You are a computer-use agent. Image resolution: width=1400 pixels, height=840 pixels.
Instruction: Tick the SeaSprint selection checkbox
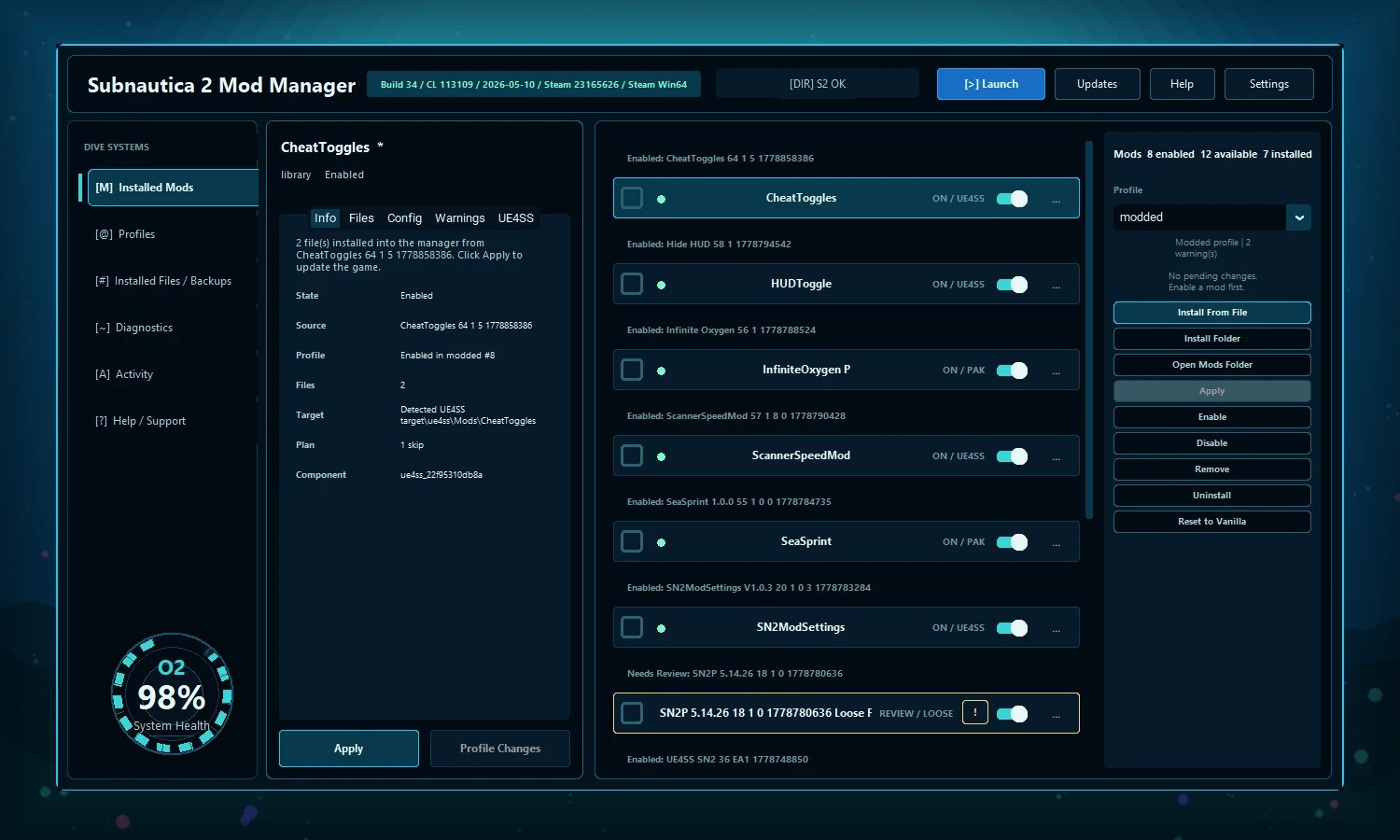632,541
